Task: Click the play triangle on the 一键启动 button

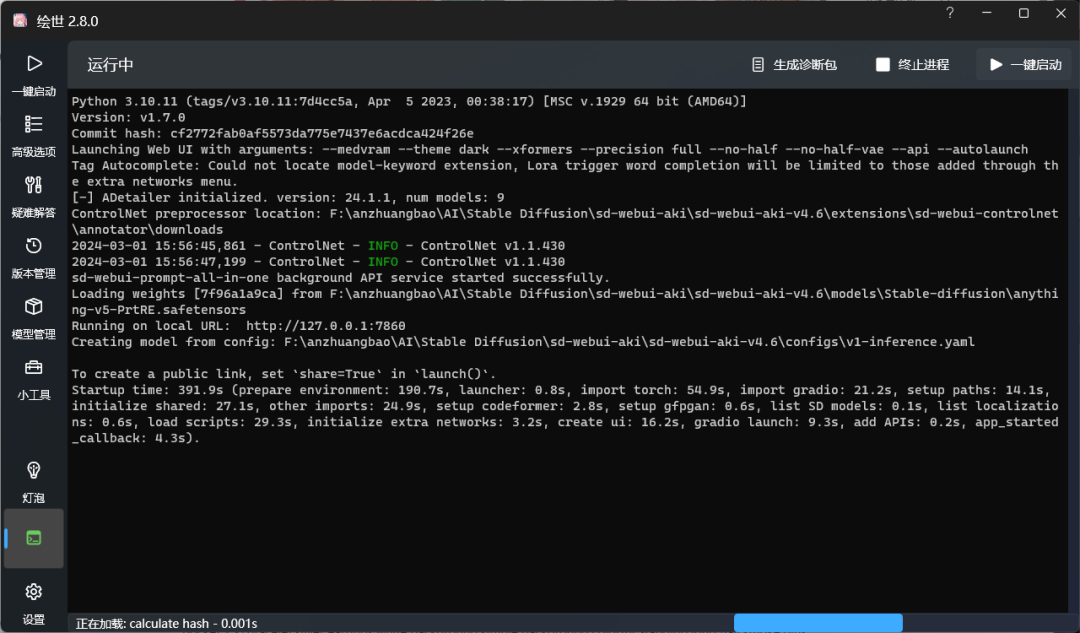Action: click(996, 63)
